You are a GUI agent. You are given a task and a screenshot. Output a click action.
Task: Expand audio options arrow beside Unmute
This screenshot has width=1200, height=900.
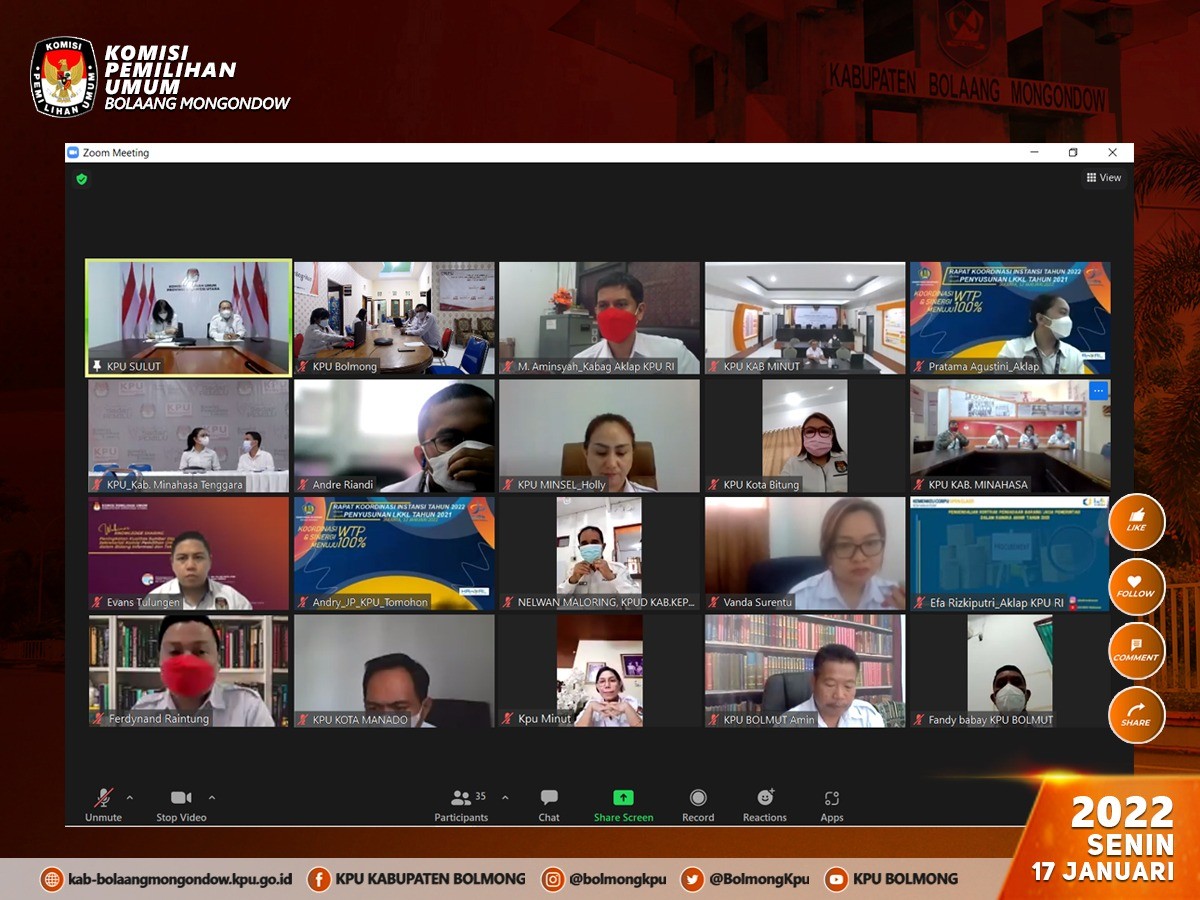[129, 798]
